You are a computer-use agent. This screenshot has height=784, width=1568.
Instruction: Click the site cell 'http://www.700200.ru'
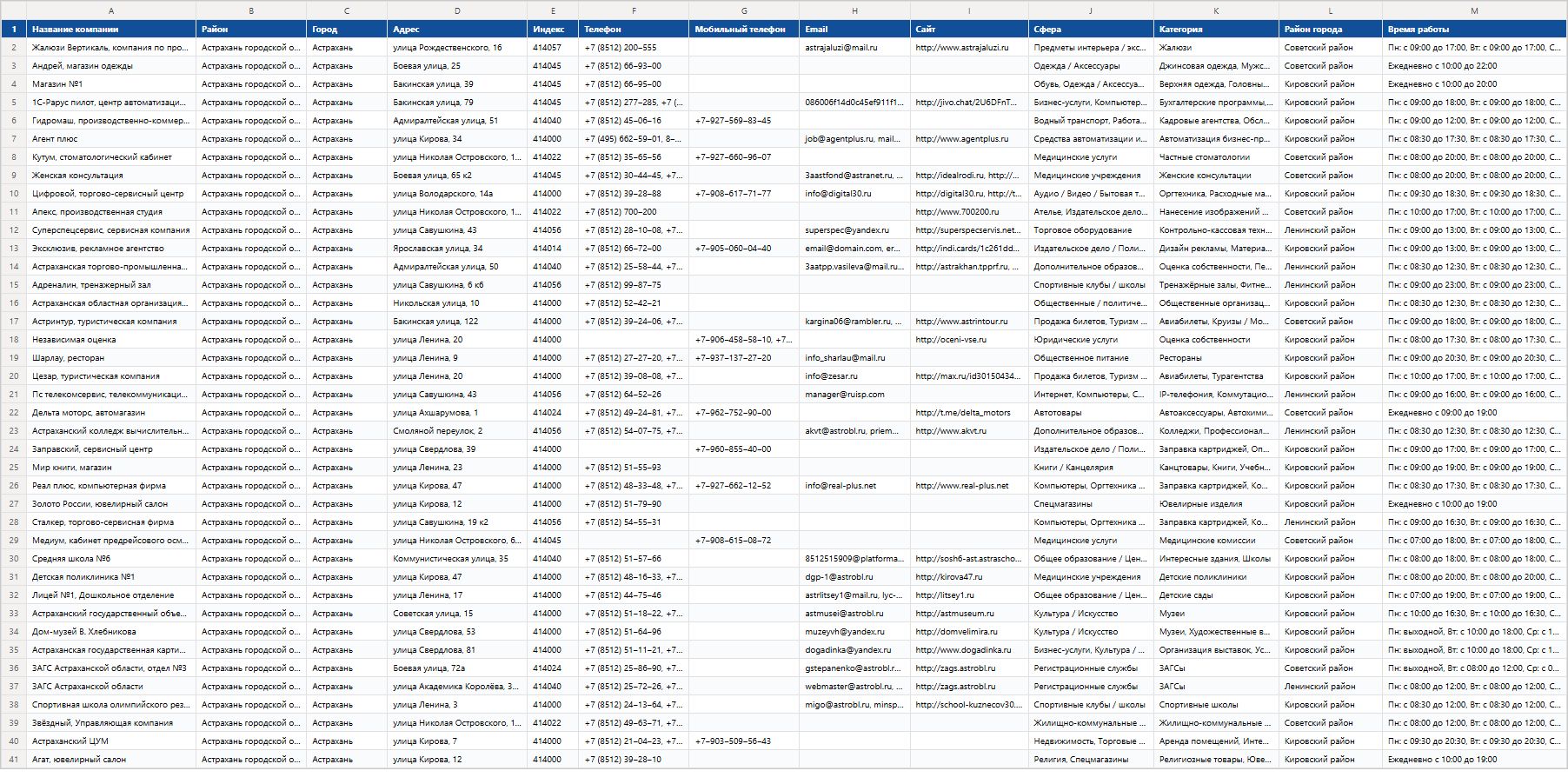[969, 212]
